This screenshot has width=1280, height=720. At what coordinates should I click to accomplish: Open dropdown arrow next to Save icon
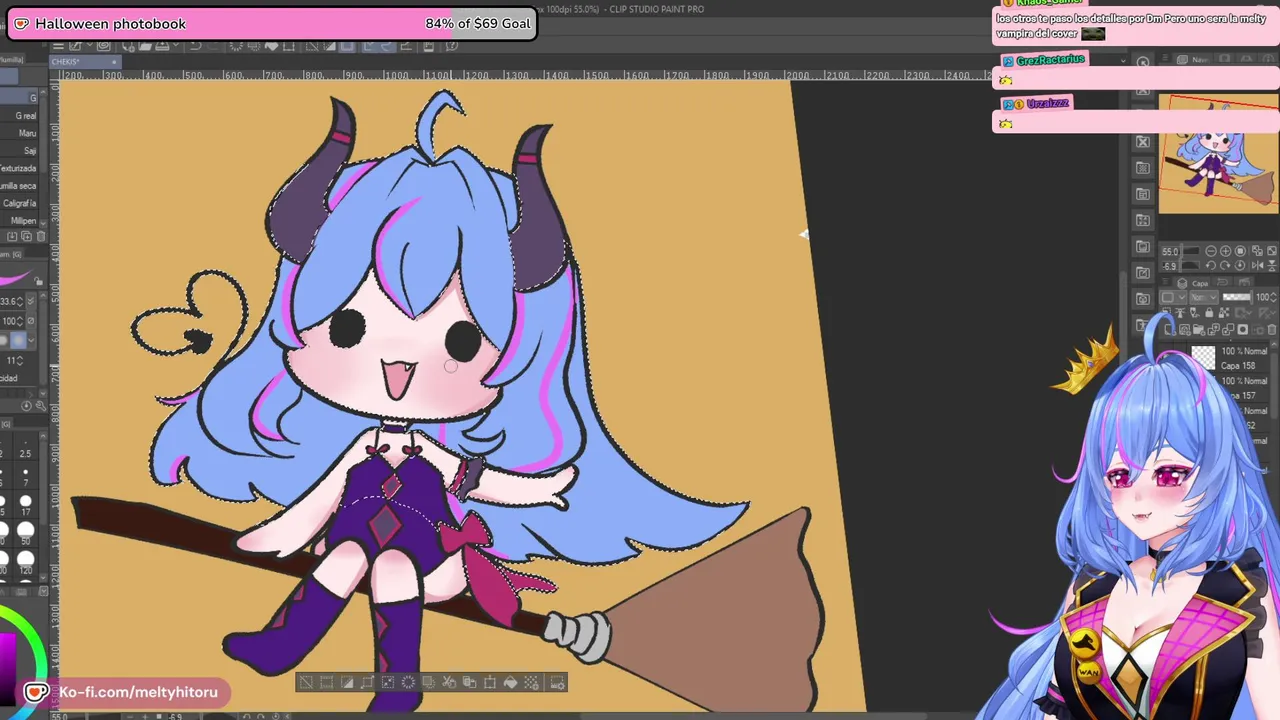tap(175, 46)
